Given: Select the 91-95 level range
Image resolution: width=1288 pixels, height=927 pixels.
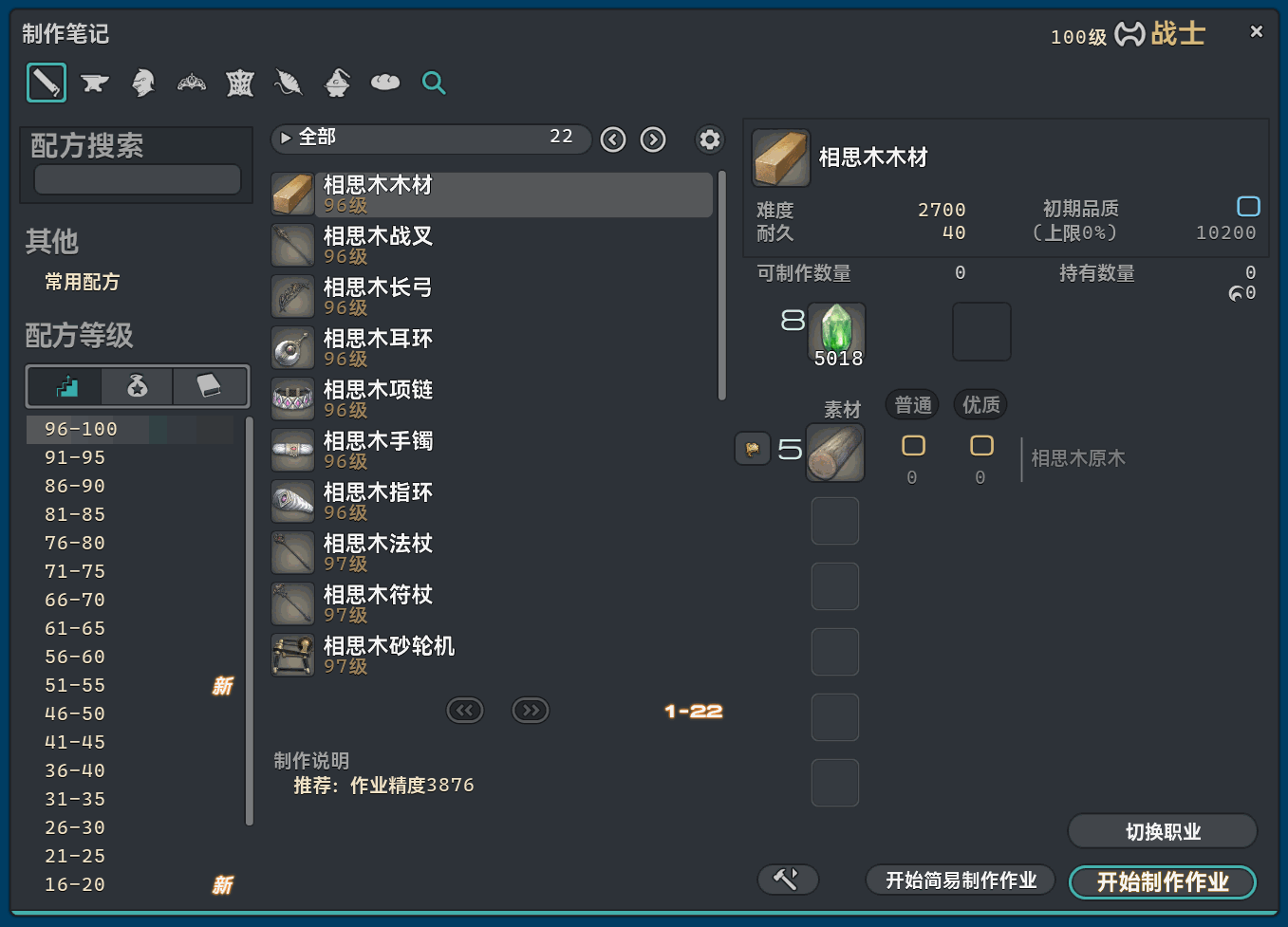Looking at the screenshot, I should click(75, 457).
